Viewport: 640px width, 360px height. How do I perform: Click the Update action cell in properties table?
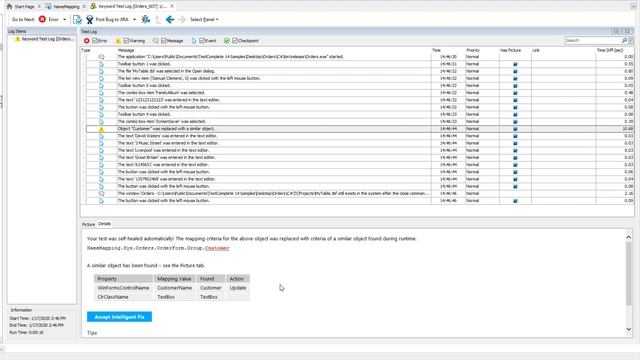[x=238, y=288]
